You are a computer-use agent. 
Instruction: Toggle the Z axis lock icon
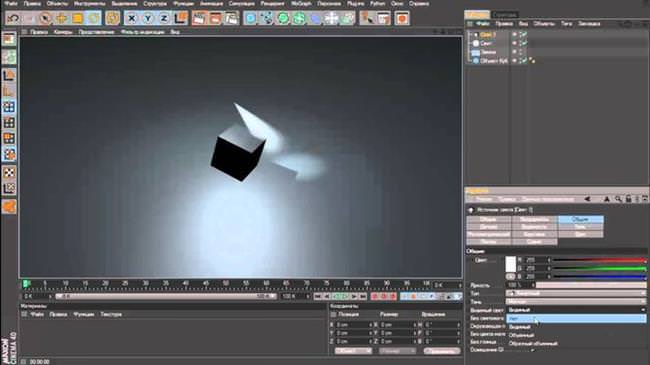click(x=164, y=18)
